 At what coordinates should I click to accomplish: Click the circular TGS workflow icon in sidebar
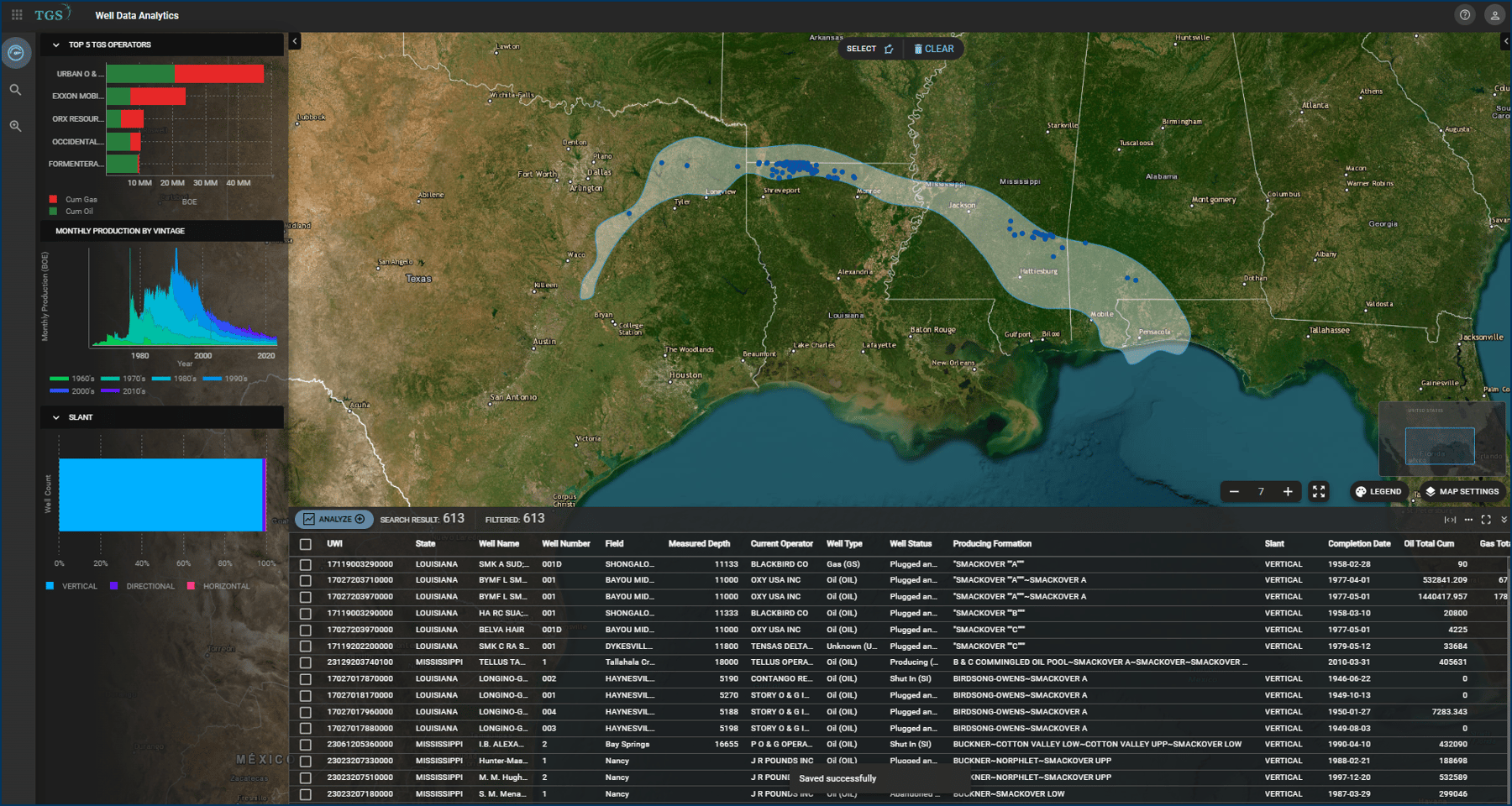16,52
